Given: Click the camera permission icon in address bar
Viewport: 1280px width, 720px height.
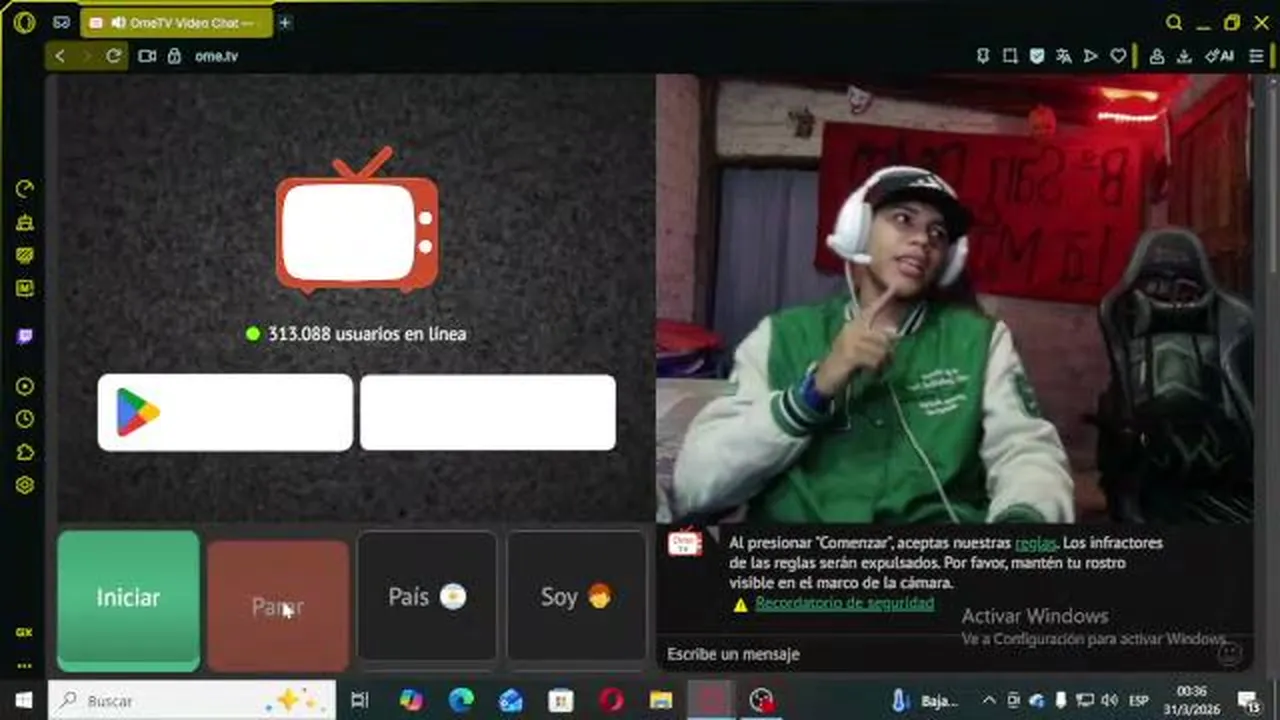Looking at the screenshot, I should pos(147,56).
